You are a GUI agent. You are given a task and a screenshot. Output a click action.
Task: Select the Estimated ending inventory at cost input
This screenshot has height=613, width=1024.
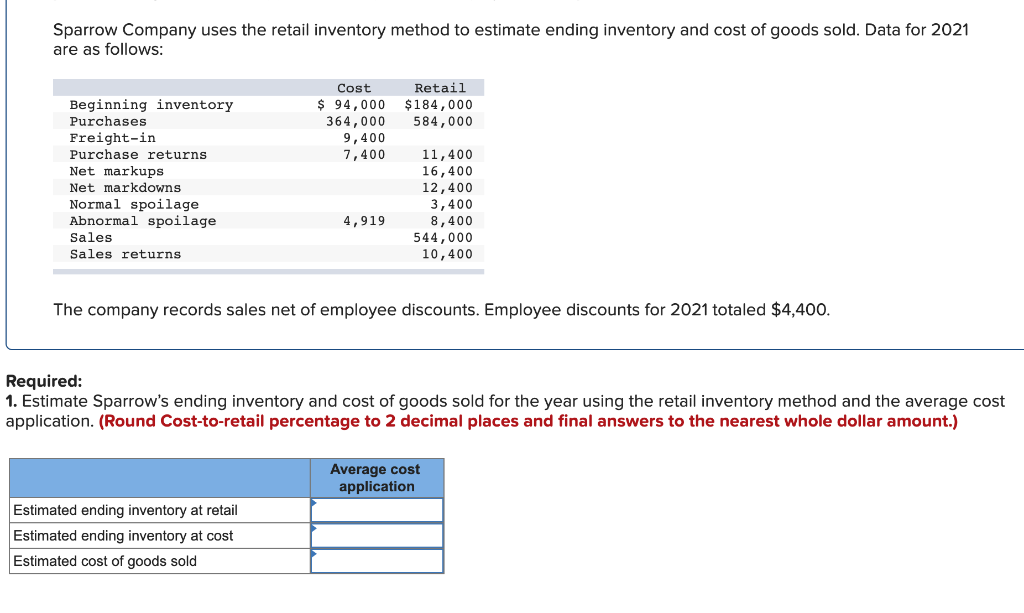coord(377,535)
